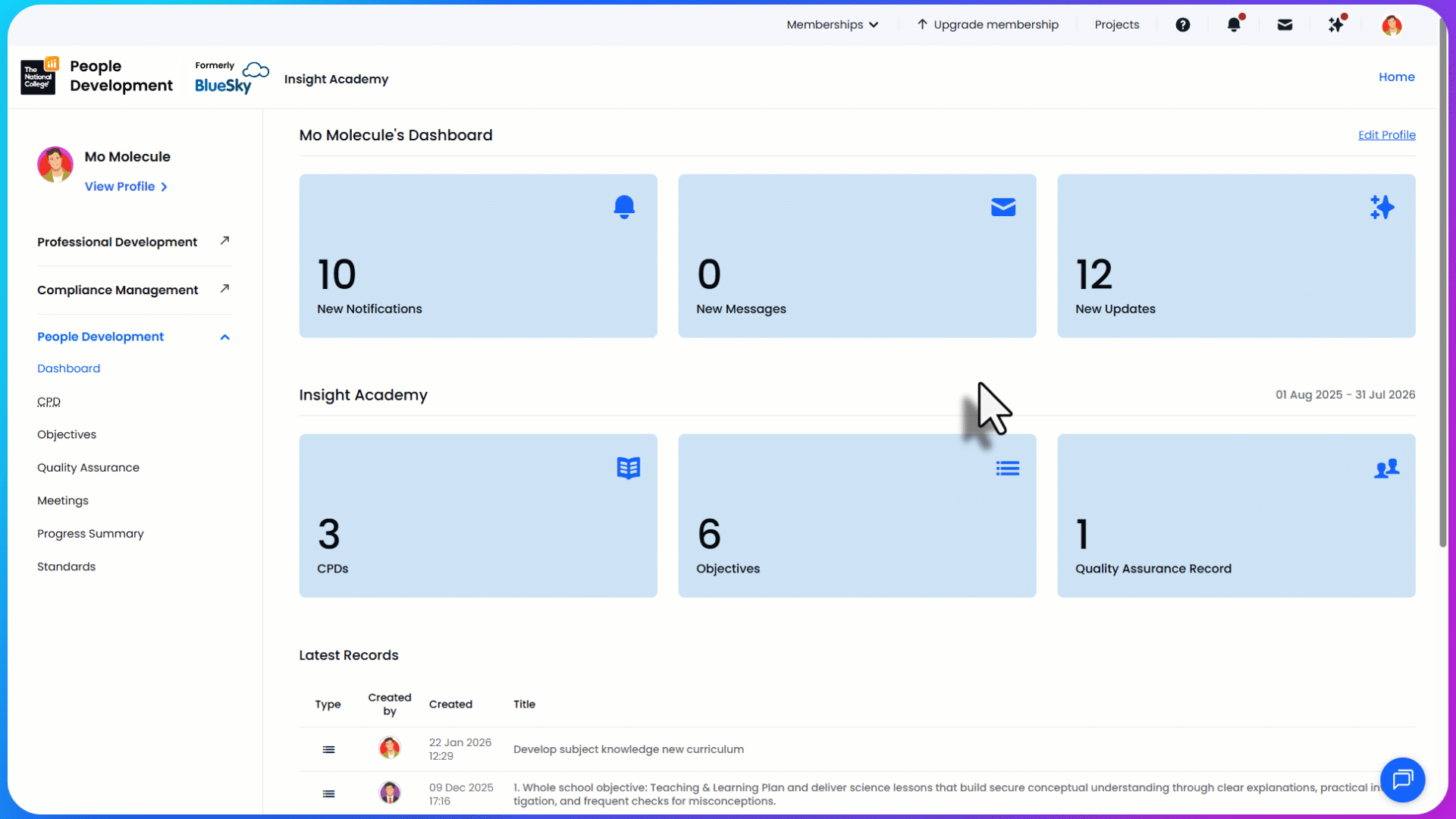The image size is (1456, 819).
Task: Select Objectives in the sidebar menu
Action: click(67, 435)
